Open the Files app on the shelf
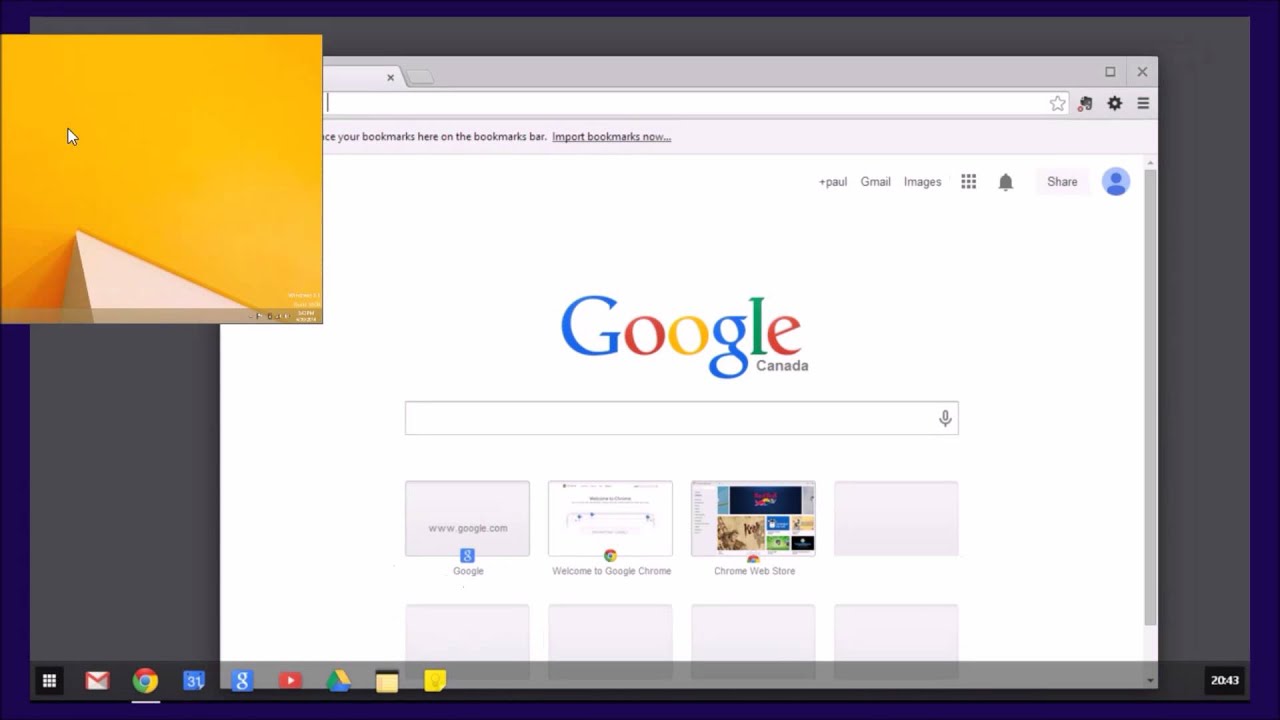The image size is (1280, 720). 387,681
